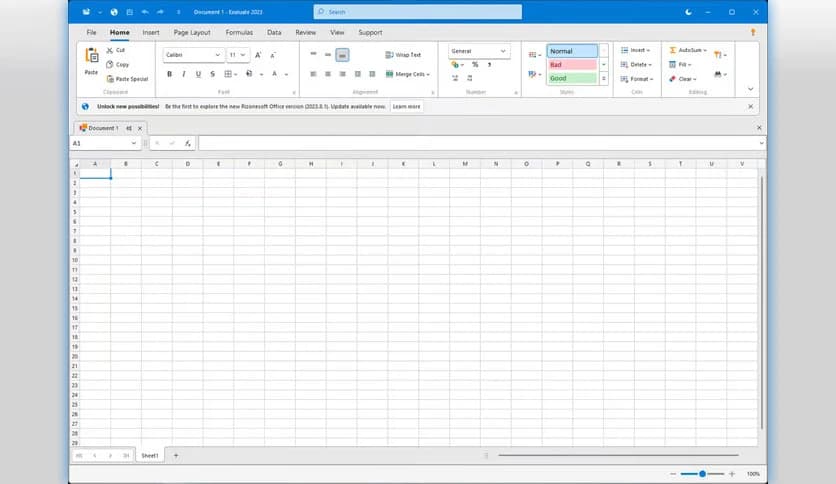Open the Merge Cells dropdown
836x484 pixels.
coord(407,74)
